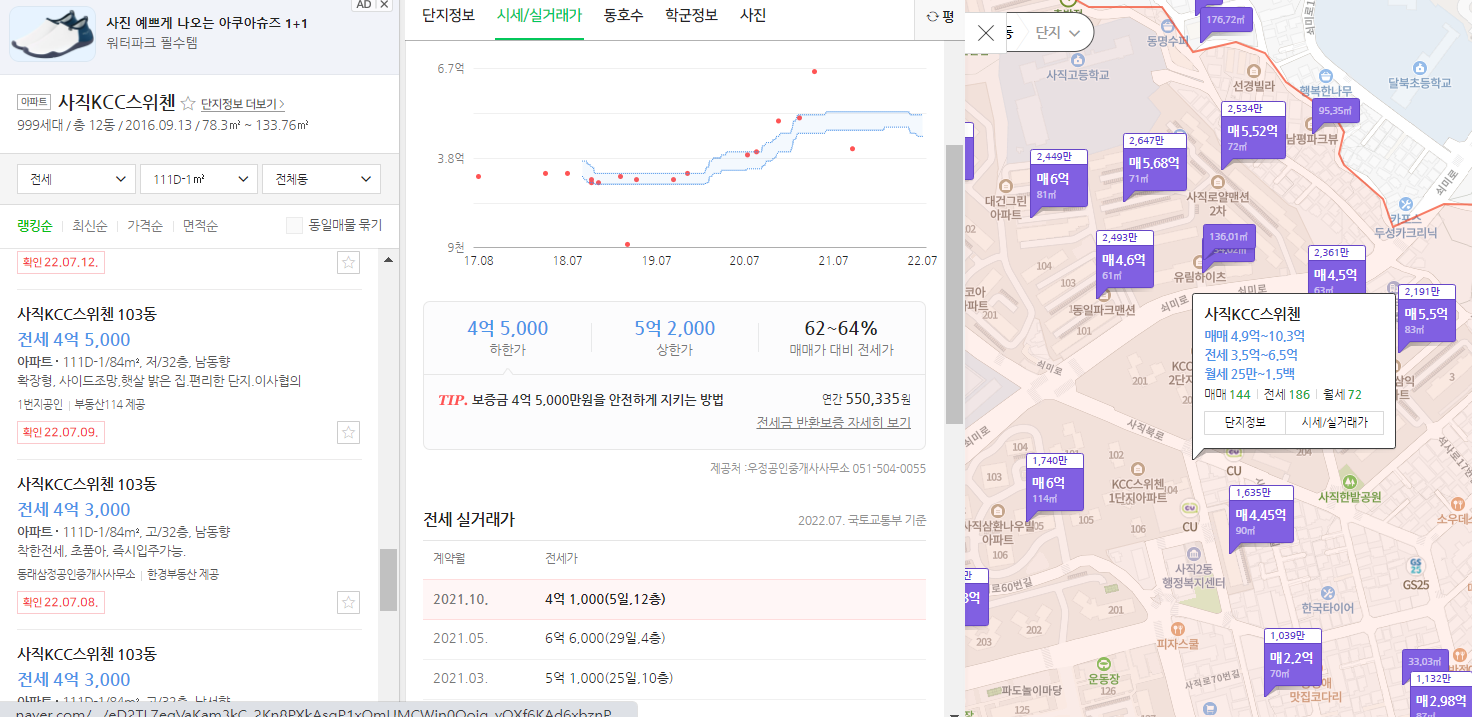Star the 전세 4억 5,000 listing
This screenshot has width=1472, height=717.
348,432
